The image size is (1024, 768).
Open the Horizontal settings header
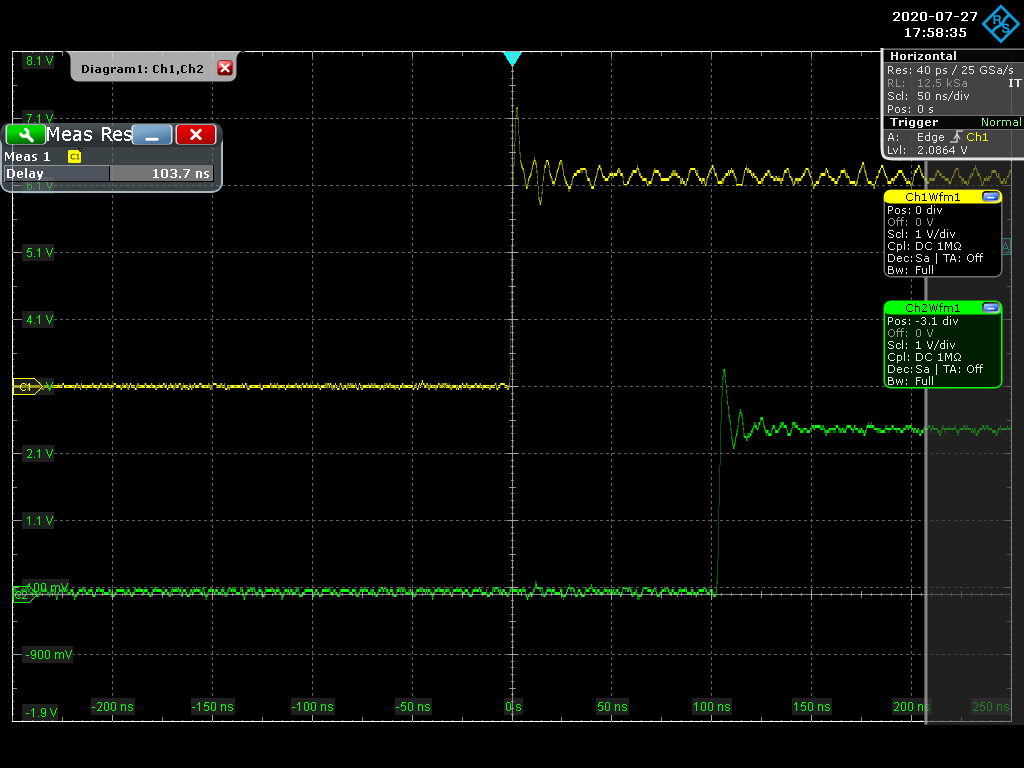pyautogui.click(x=922, y=56)
